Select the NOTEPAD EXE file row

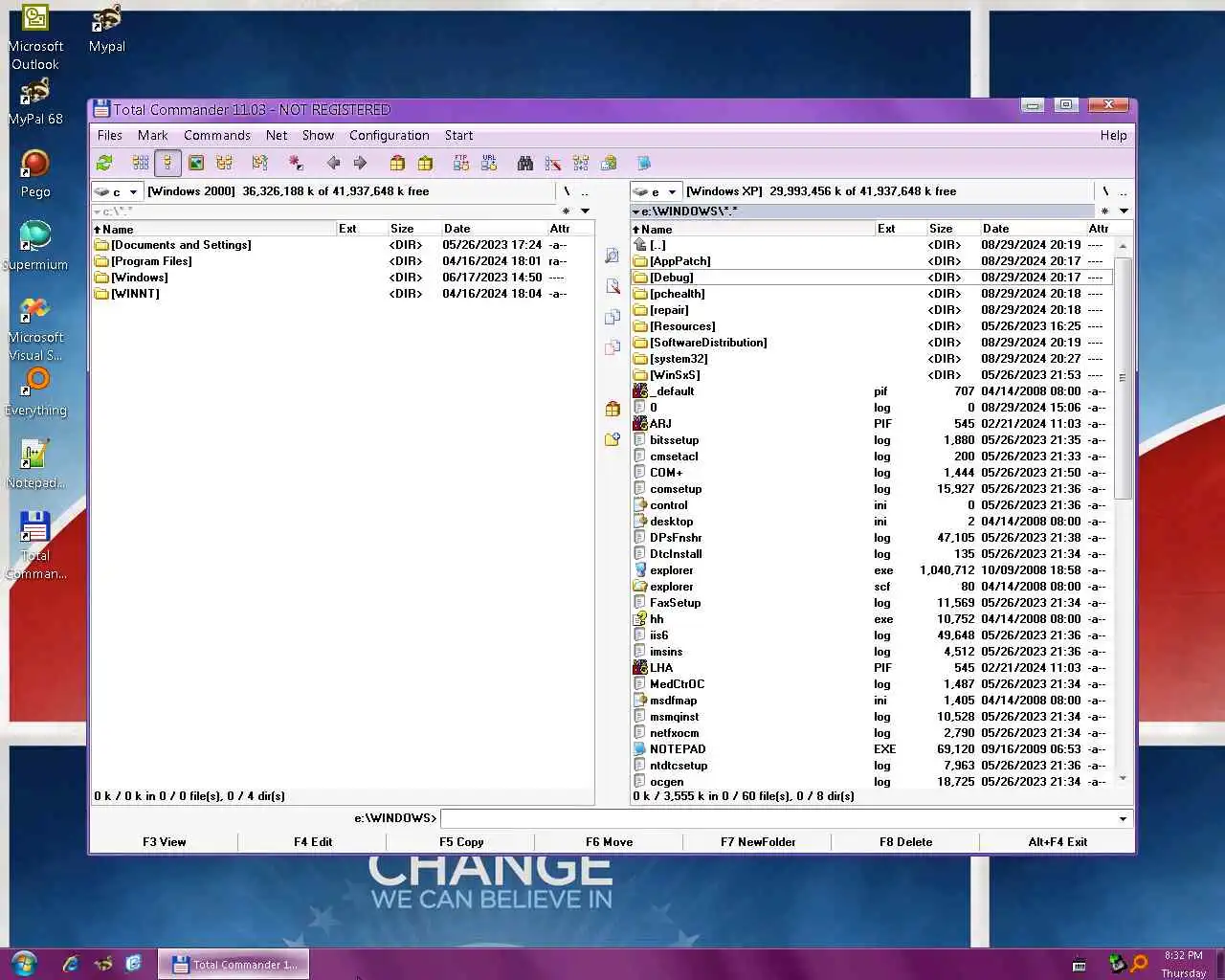(x=872, y=749)
